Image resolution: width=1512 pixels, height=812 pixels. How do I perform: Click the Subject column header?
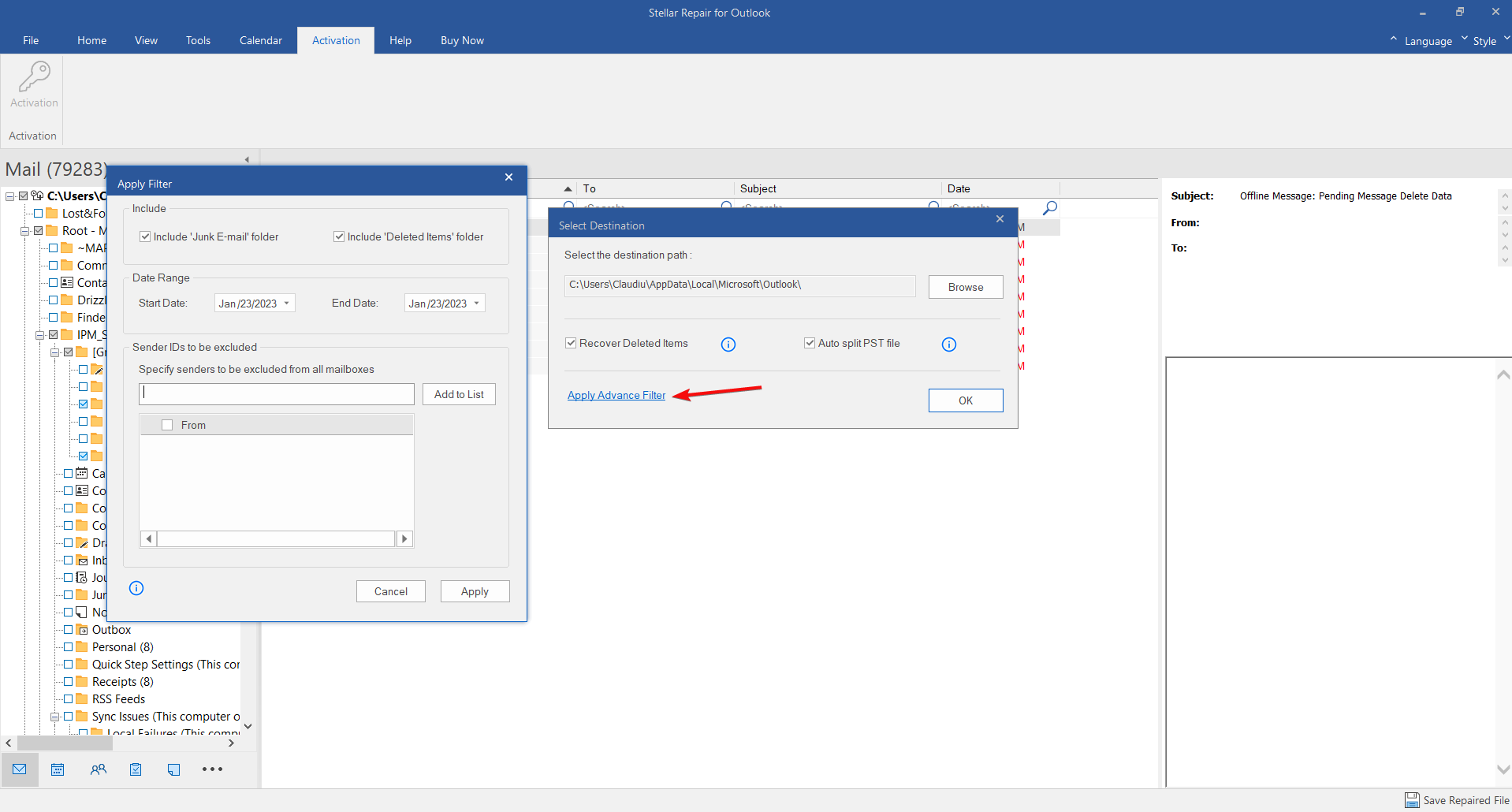[x=837, y=188]
